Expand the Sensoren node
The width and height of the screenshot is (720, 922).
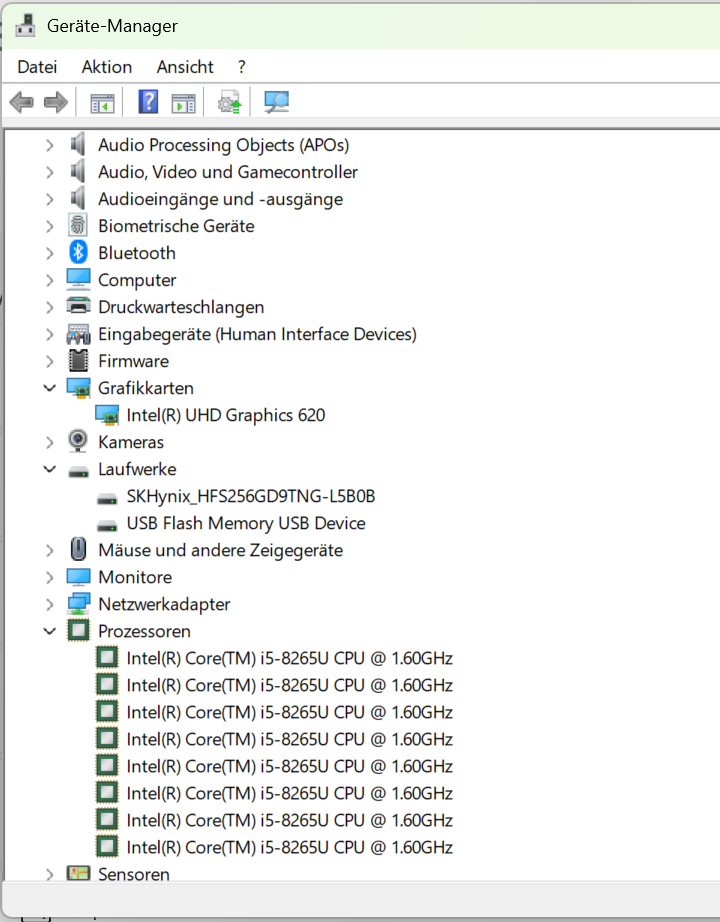(50, 874)
